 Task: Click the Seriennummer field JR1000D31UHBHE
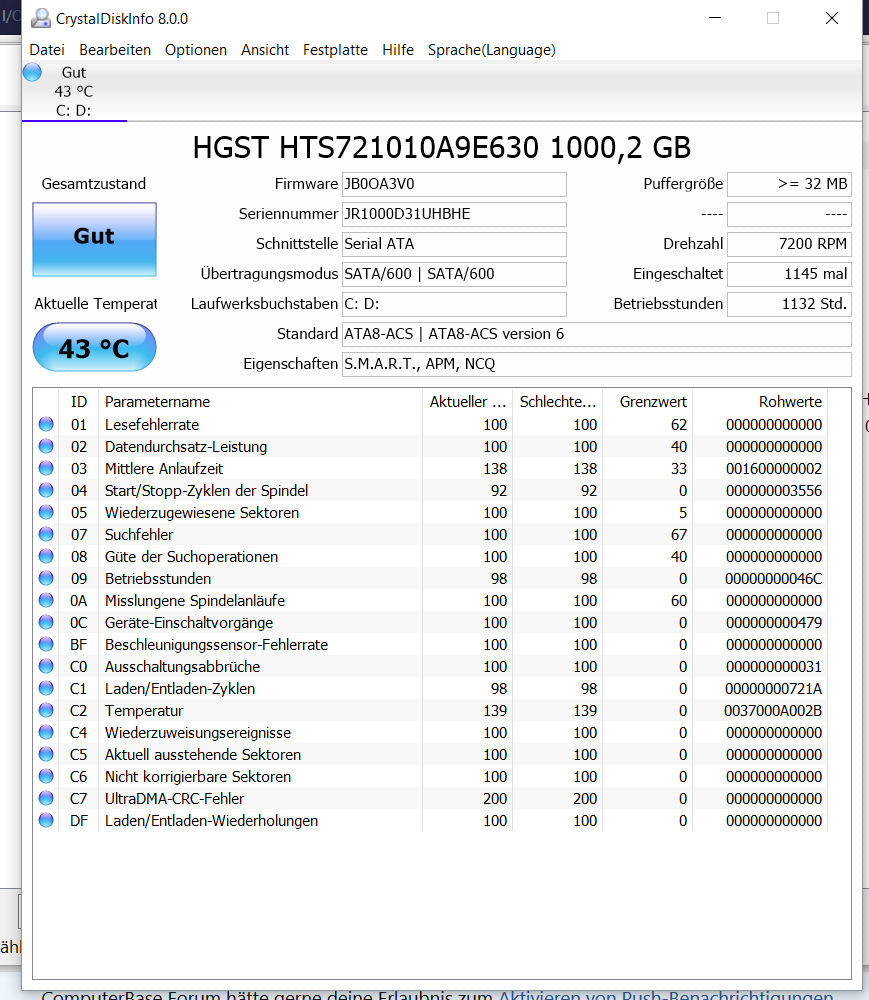[454, 214]
